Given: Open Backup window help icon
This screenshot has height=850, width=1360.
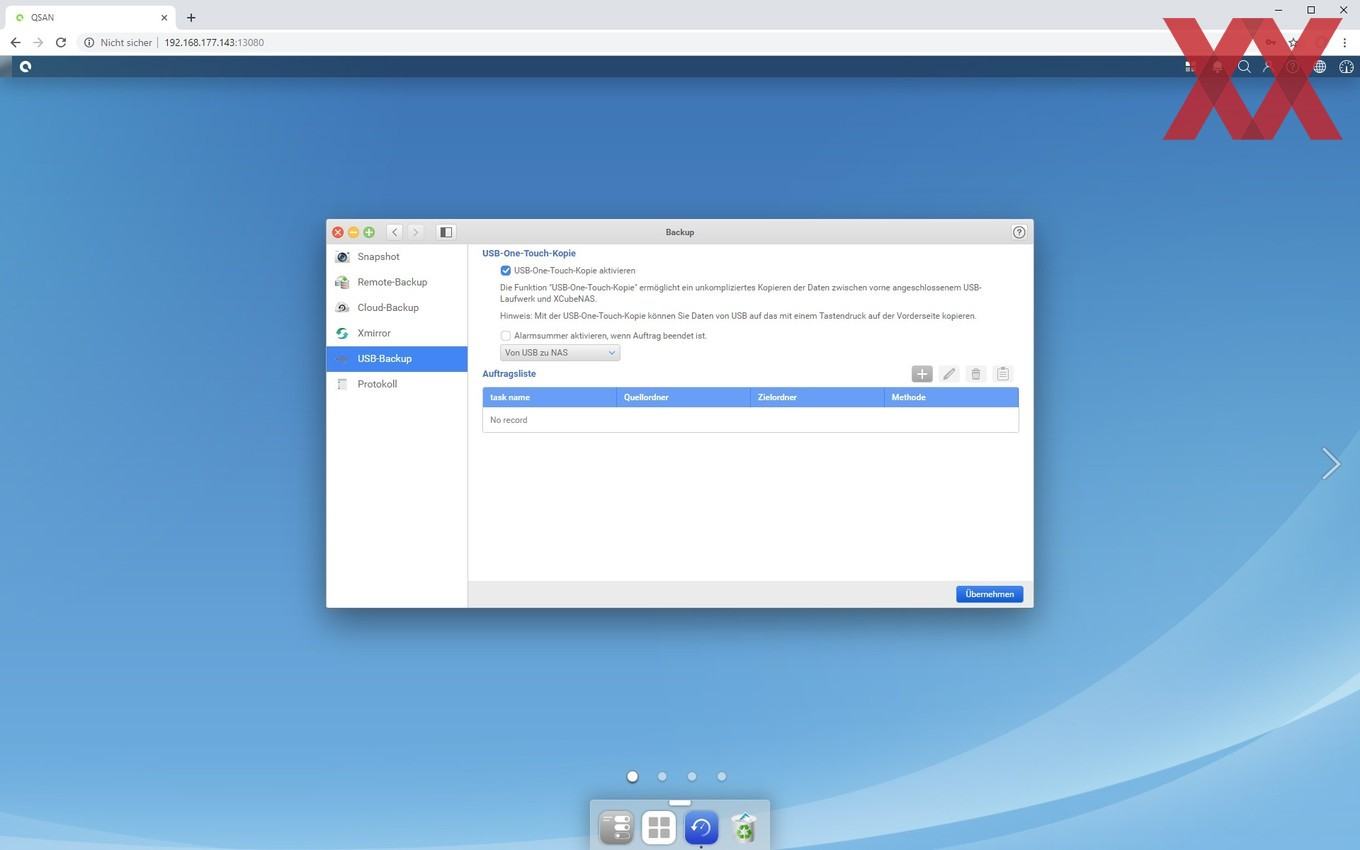Looking at the screenshot, I should click(1019, 232).
